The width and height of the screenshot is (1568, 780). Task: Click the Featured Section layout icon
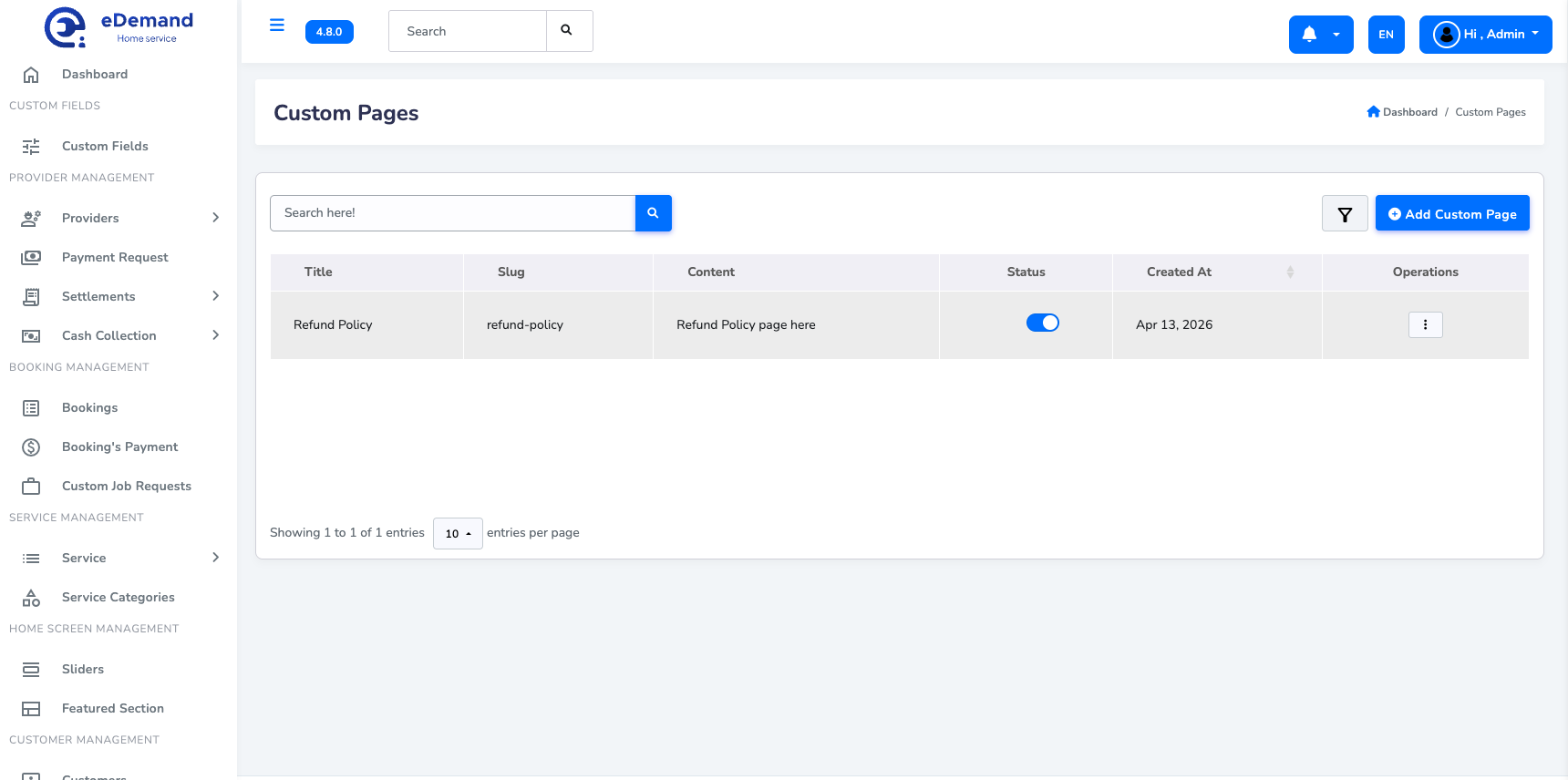pyautogui.click(x=31, y=709)
